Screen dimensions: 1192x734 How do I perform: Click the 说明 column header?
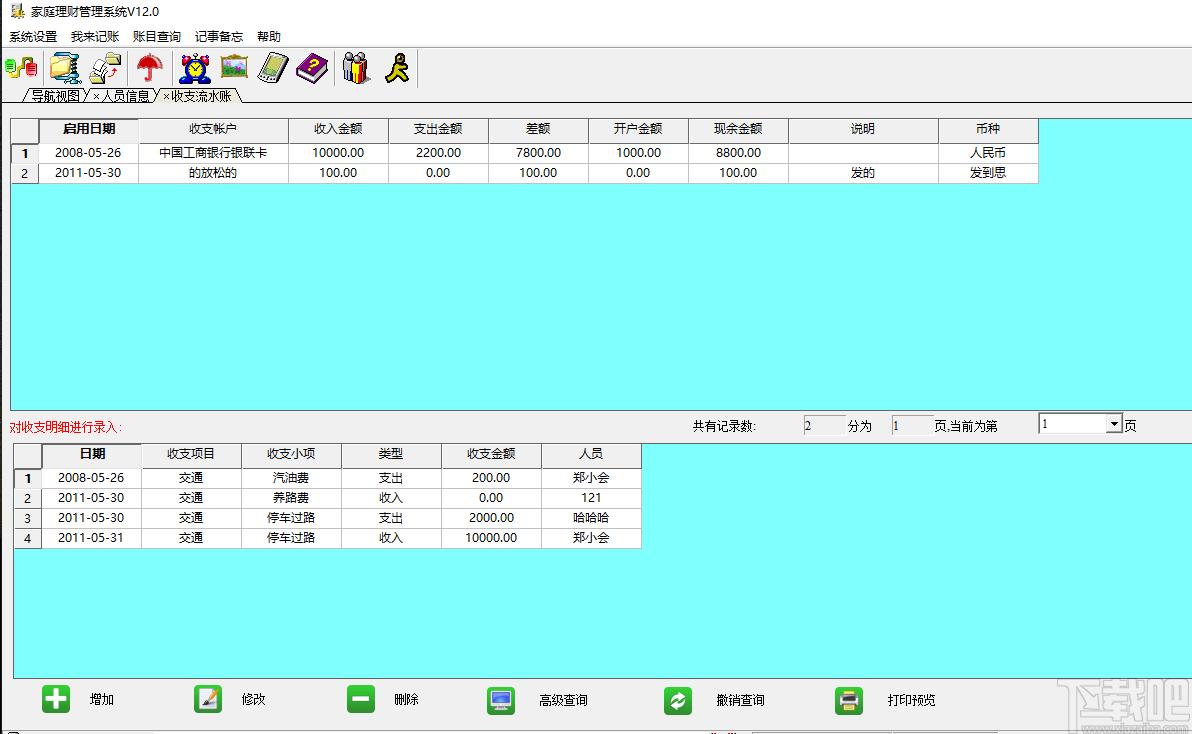863,129
